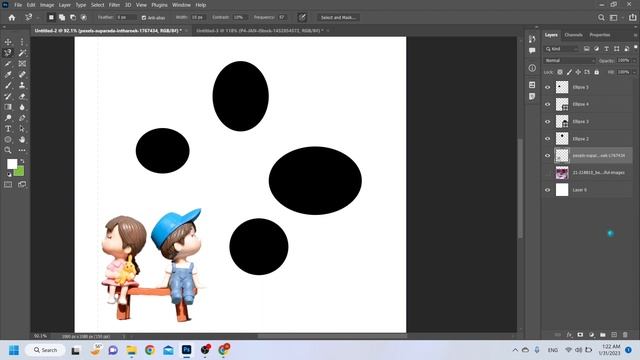This screenshot has height=360, width=640.
Task: Expand status bar info arrow
Action: pos(124,336)
